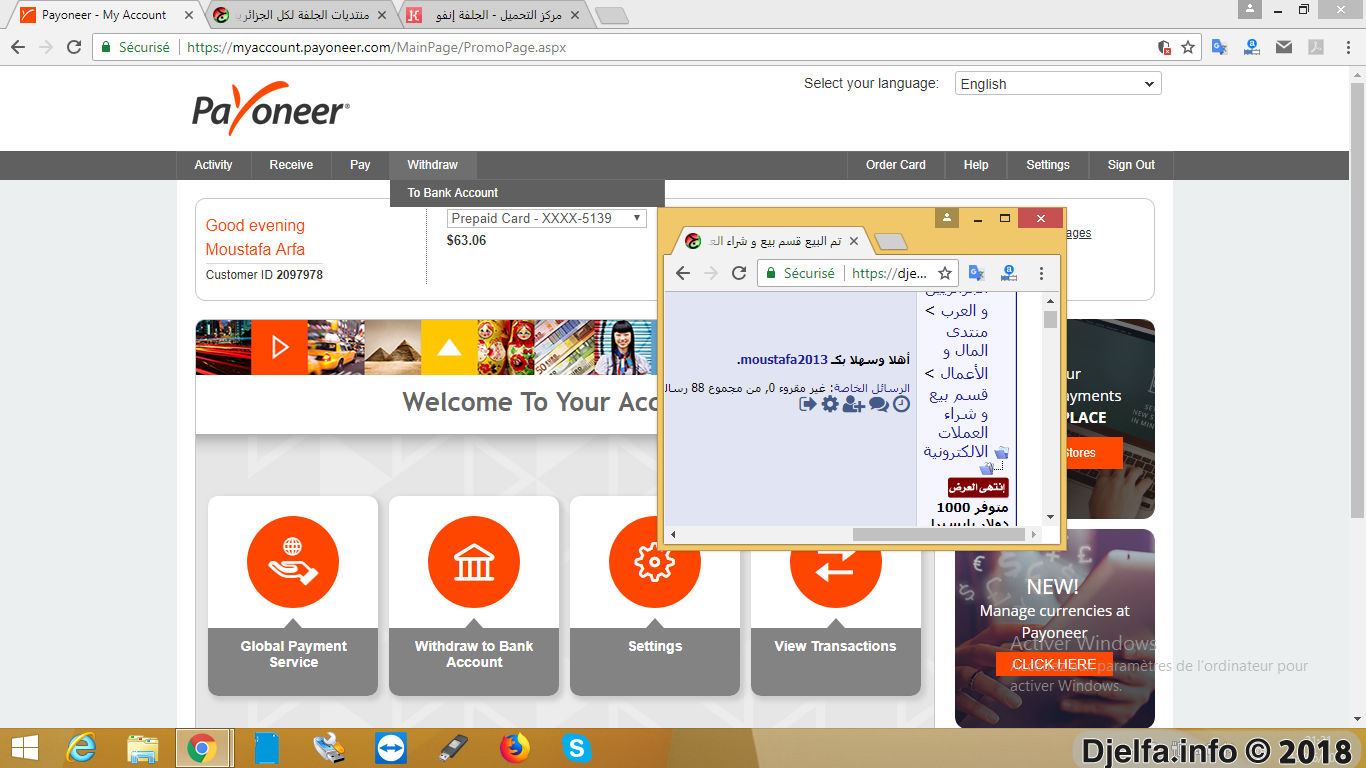Open the Activity menu
The width and height of the screenshot is (1366, 768).
click(x=213, y=165)
